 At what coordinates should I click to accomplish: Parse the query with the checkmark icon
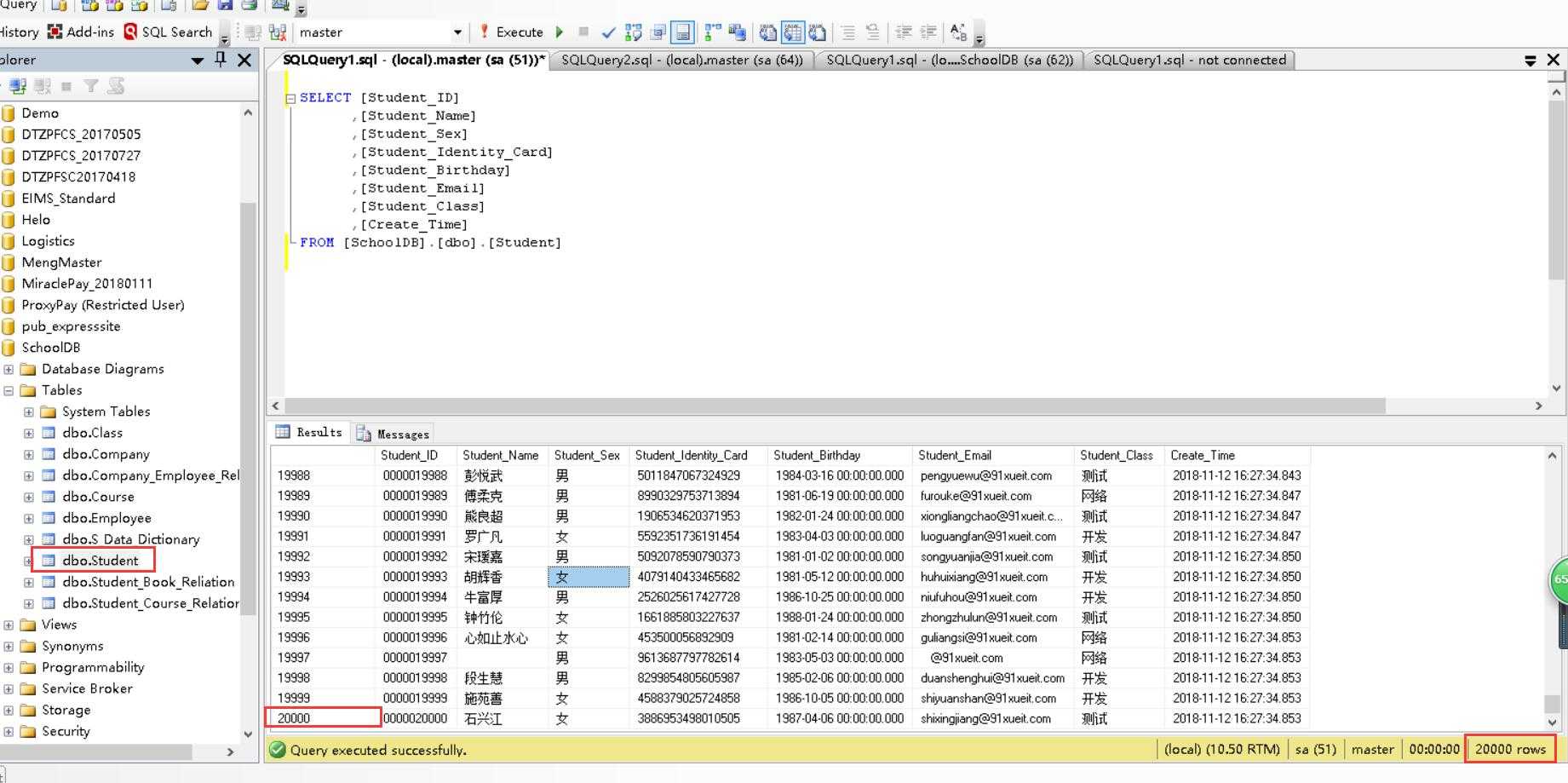(608, 32)
